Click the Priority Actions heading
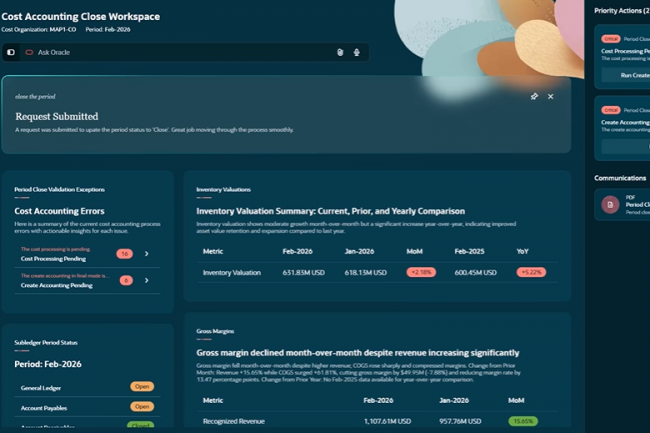650x433 pixels. [622, 11]
